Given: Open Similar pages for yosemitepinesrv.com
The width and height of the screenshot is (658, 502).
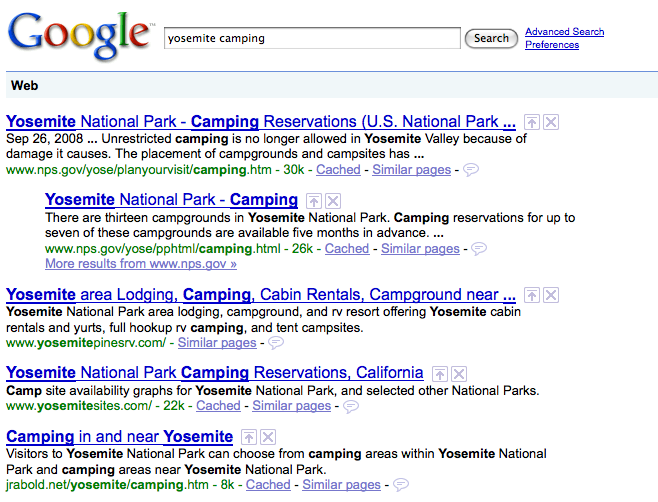Looking at the screenshot, I should pos(217,343).
